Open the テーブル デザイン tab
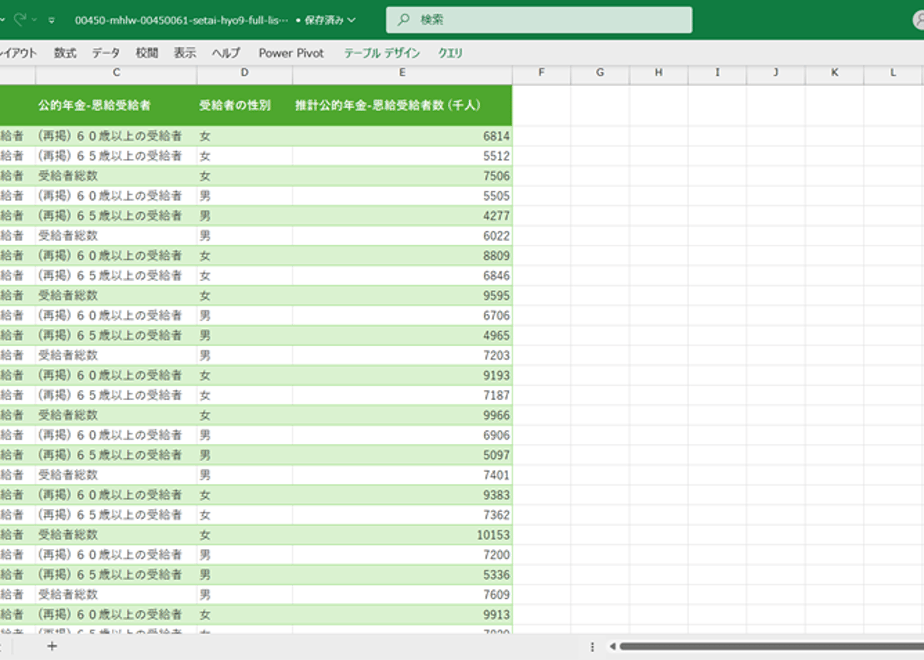 (382, 53)
